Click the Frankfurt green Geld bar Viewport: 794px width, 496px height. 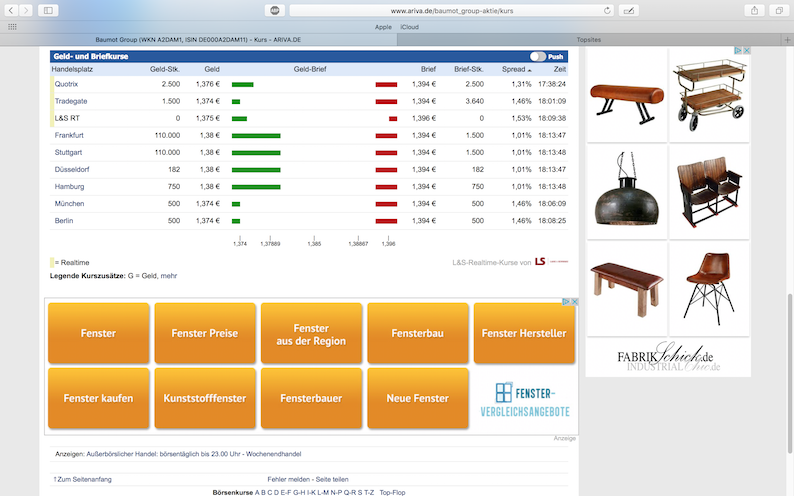[x=256, y=136]
